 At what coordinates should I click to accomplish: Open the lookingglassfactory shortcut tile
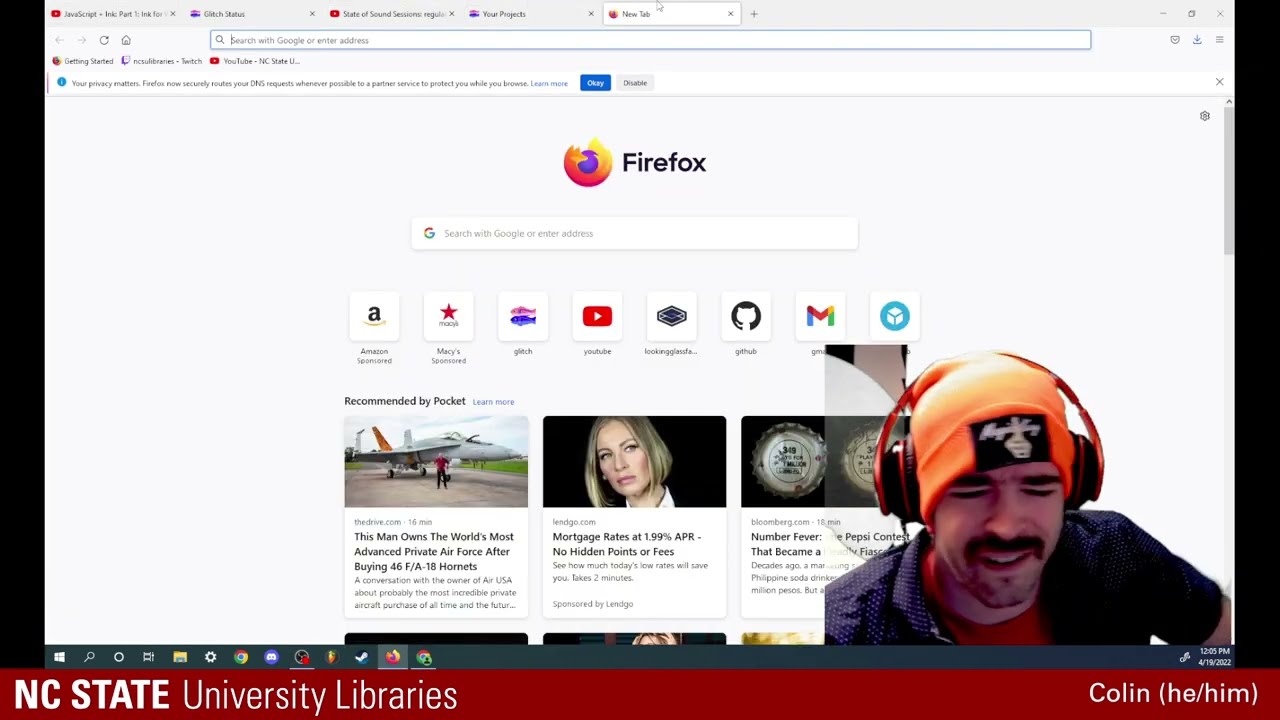pyautogui.click(x=671, y=316)
